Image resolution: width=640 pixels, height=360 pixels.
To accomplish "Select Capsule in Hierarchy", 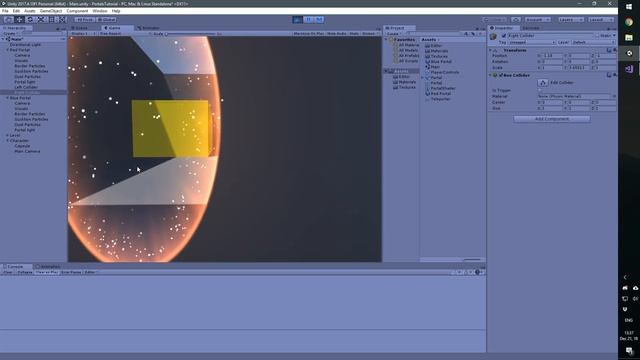I will point(22,146).
